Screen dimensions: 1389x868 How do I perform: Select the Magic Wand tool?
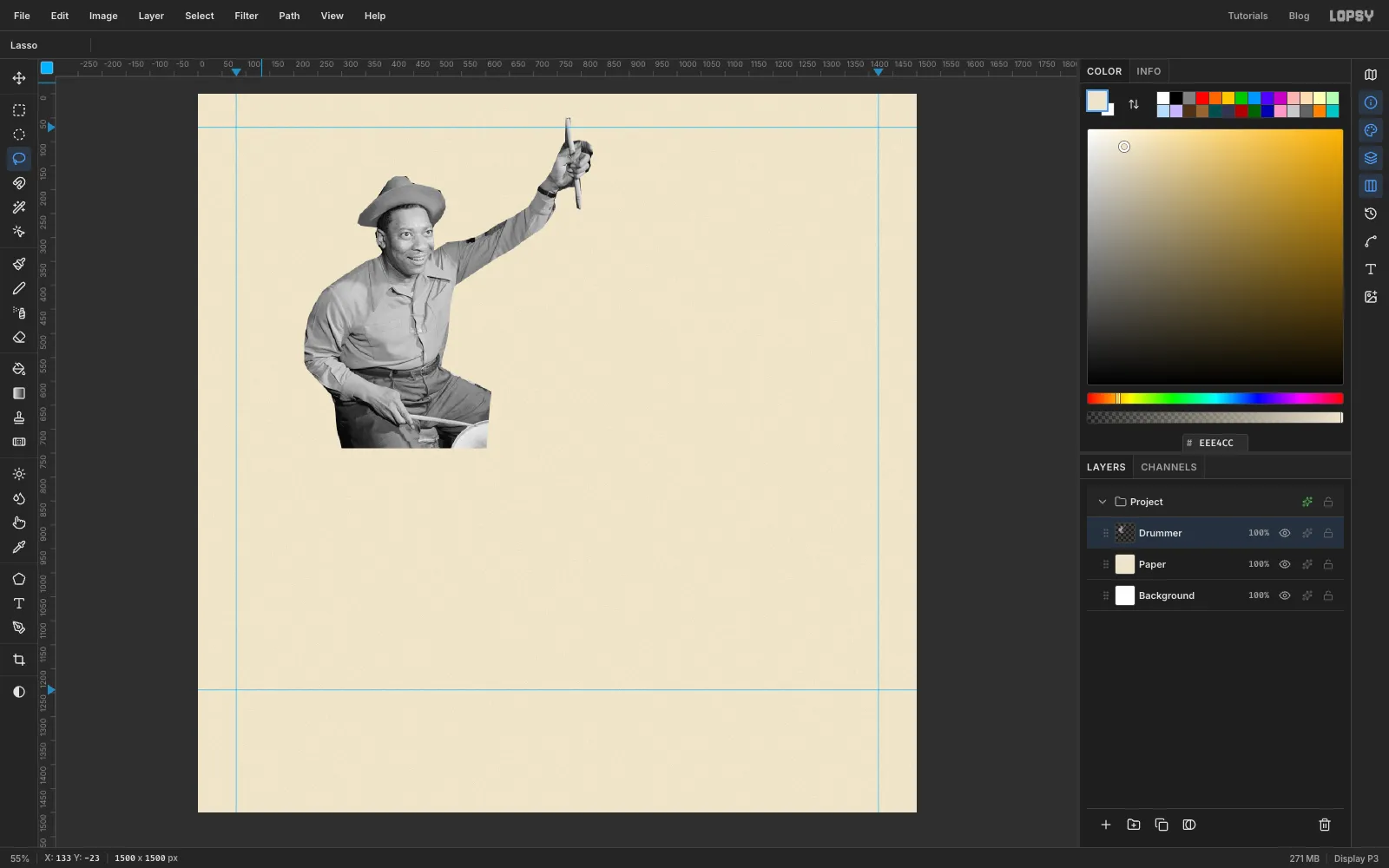point(19,207)
